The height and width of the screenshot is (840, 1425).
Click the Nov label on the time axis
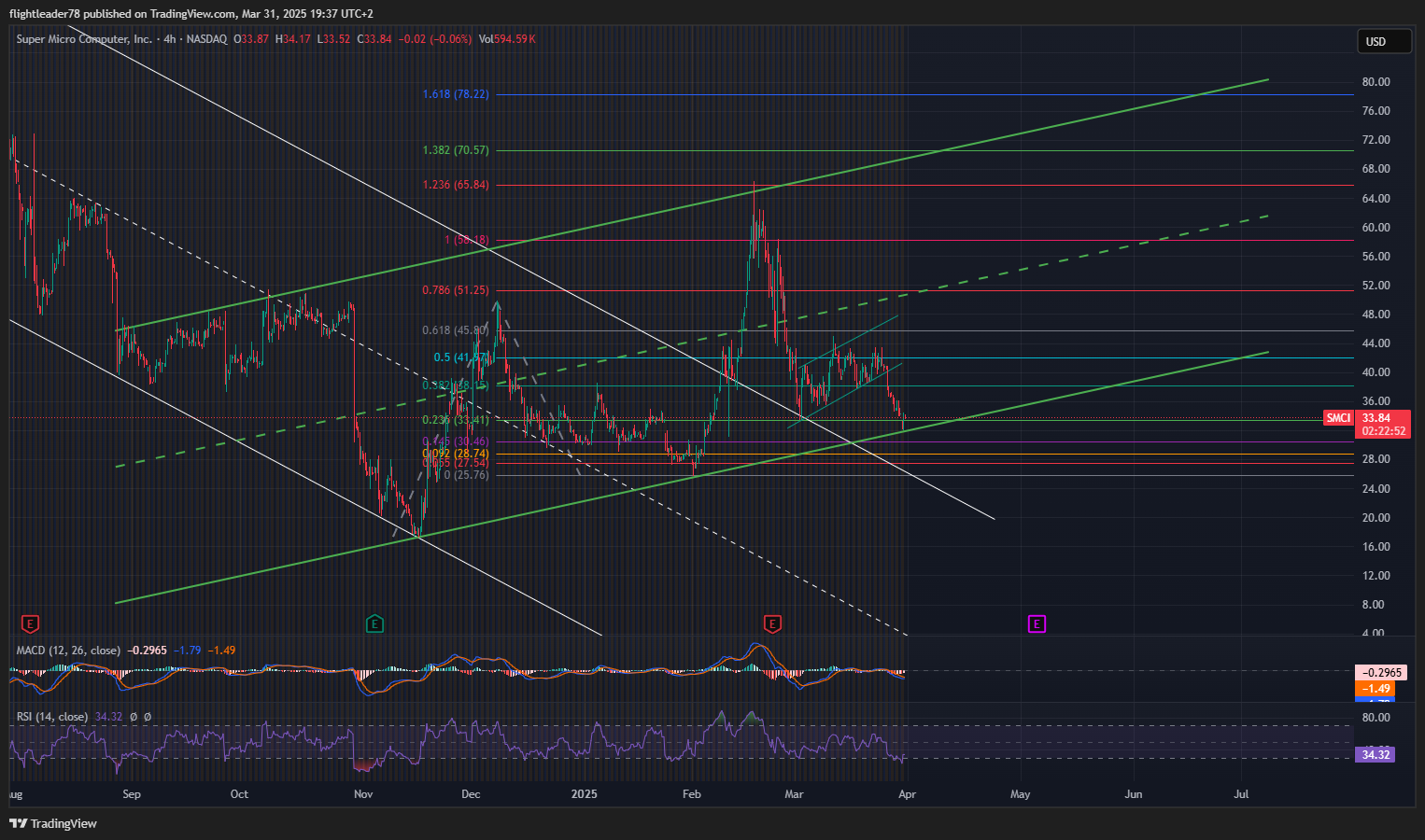(364, 794)
